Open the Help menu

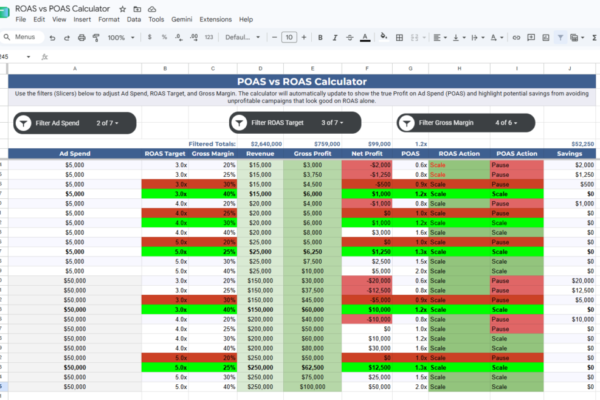tap(246, 20)
